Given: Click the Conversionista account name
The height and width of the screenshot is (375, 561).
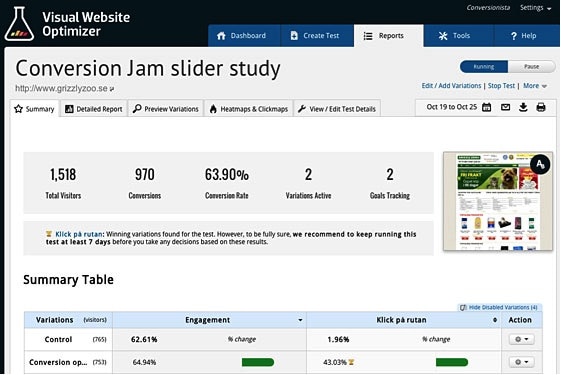Looking at the screenshot, I should tap(488, 8).
